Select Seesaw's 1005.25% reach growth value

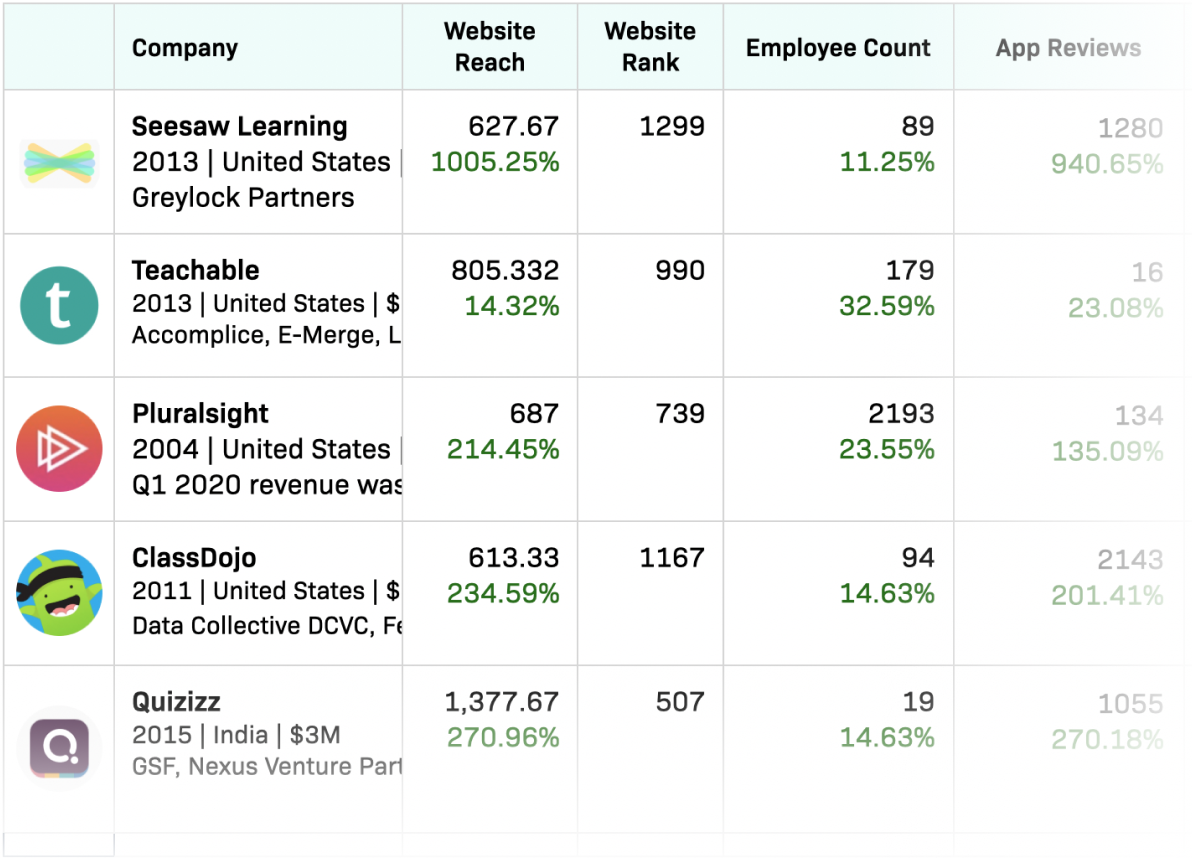494,162
